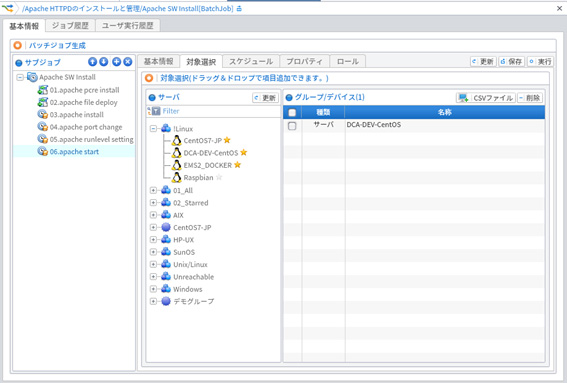567x383 pixels.
Task: Switch to the ジョブ履歴 tab
Action: point(70,26)
